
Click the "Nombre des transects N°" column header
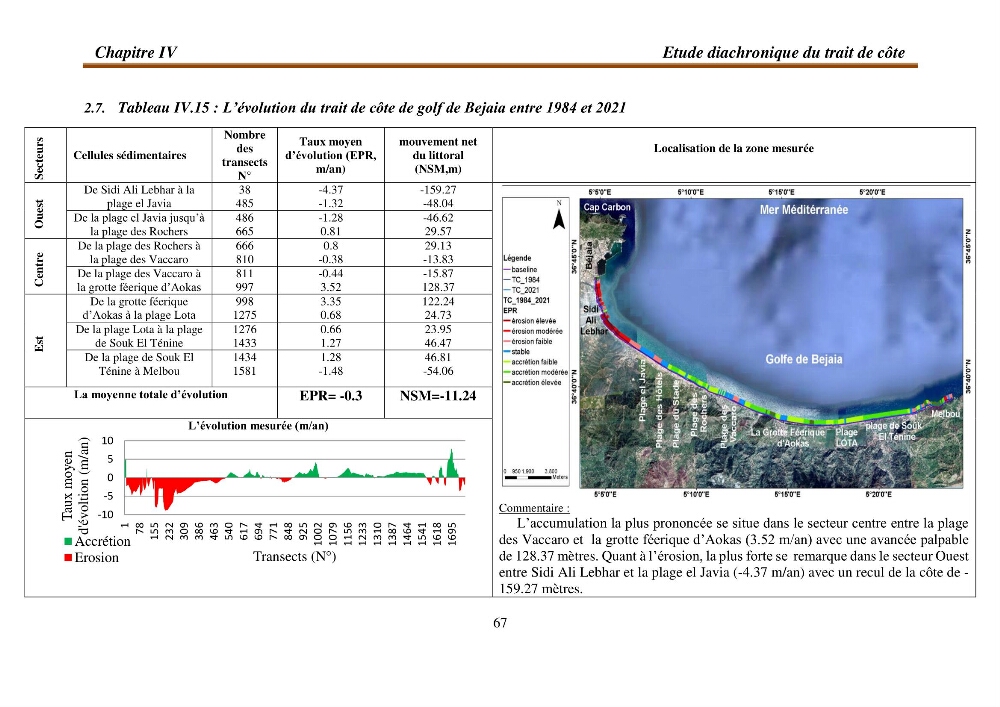pyautogui.click(x=244, y=155)
